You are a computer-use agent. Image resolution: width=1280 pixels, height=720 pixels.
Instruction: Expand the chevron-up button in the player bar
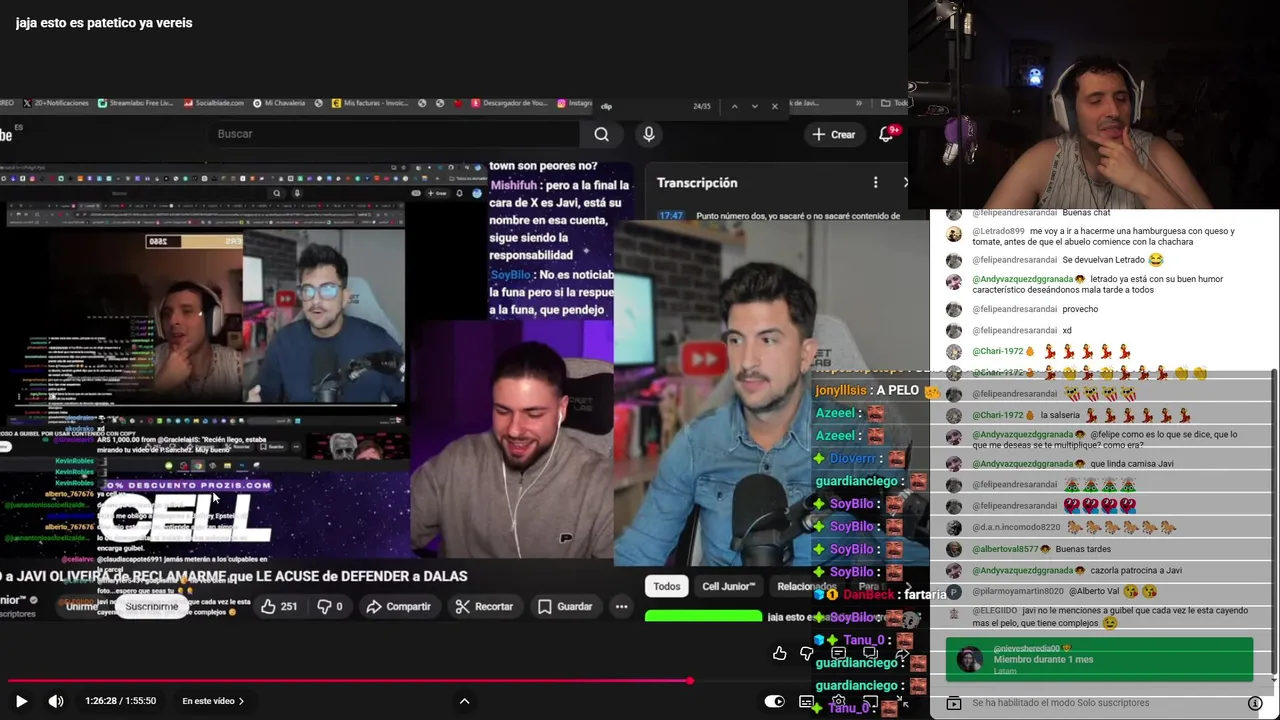click(464, 701)
